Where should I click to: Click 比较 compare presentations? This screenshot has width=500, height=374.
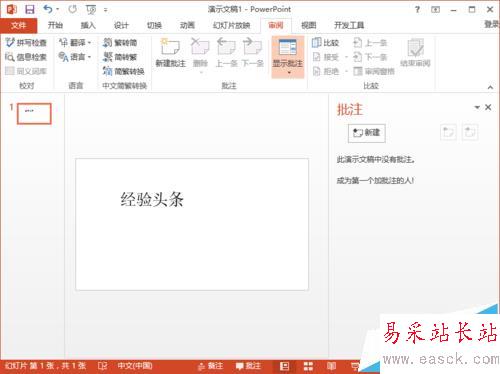click(326, 42)
